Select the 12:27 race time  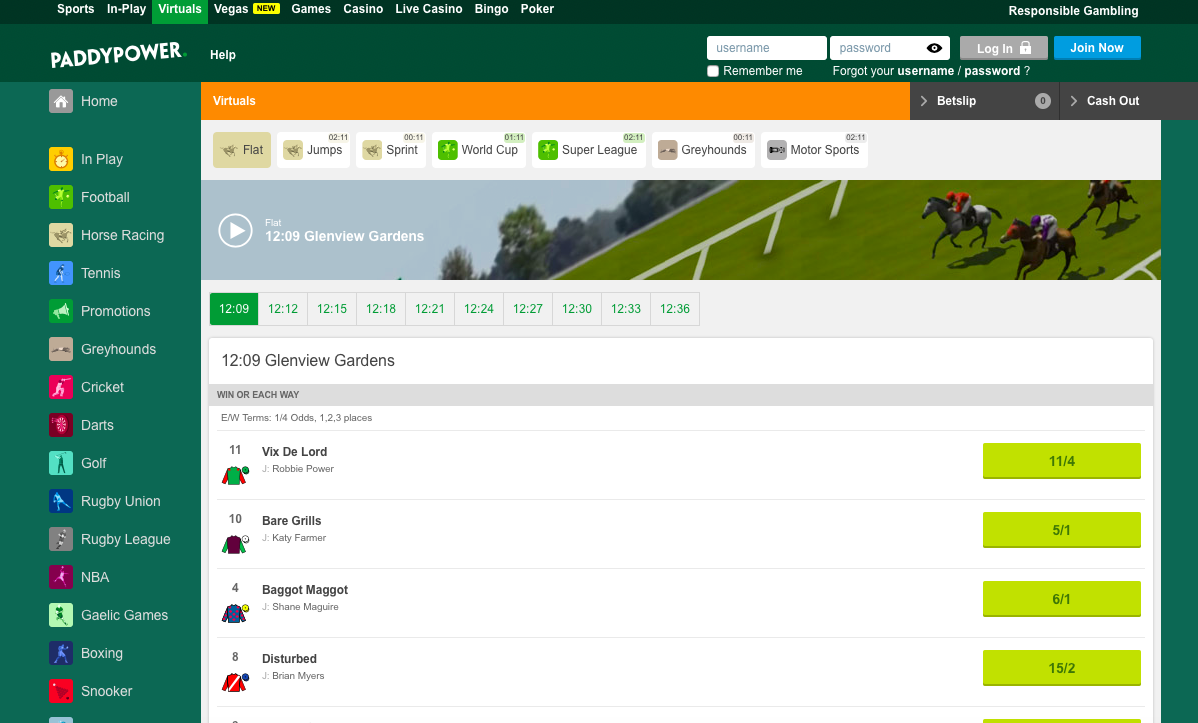pyautogui.click(x=528, y=309)
